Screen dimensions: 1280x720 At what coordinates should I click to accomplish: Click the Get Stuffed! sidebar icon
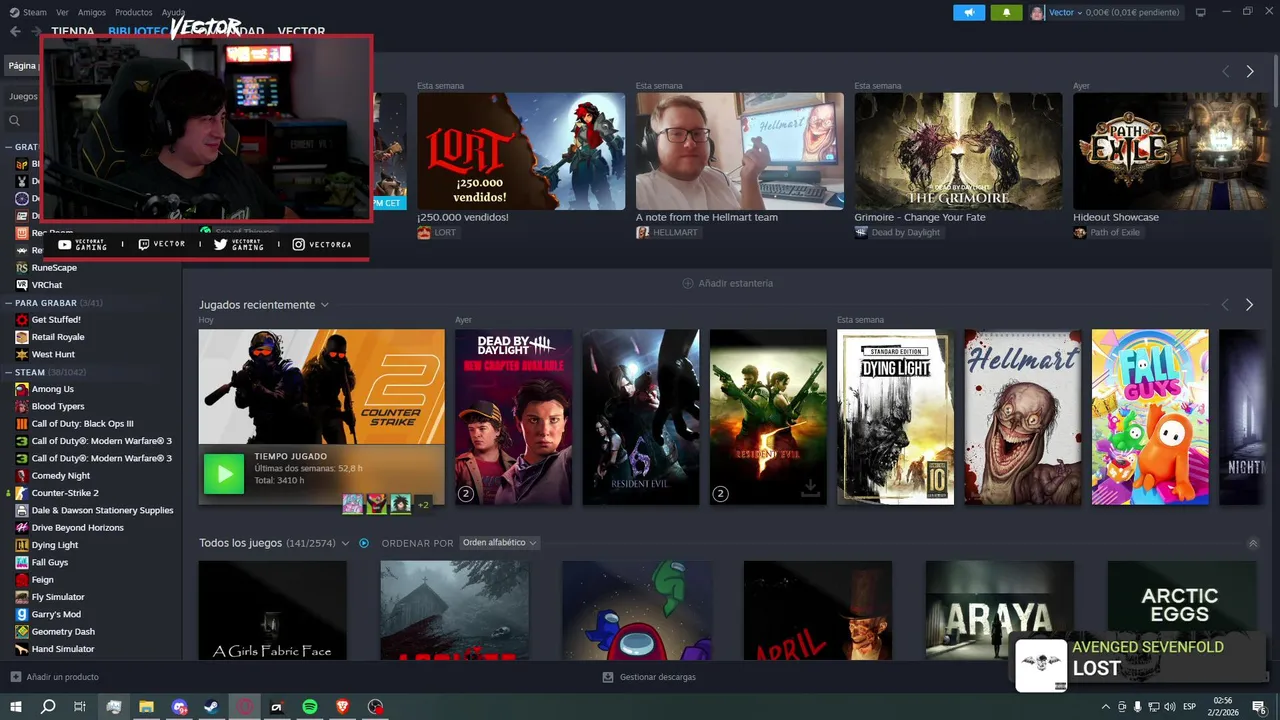click(22, 319)
